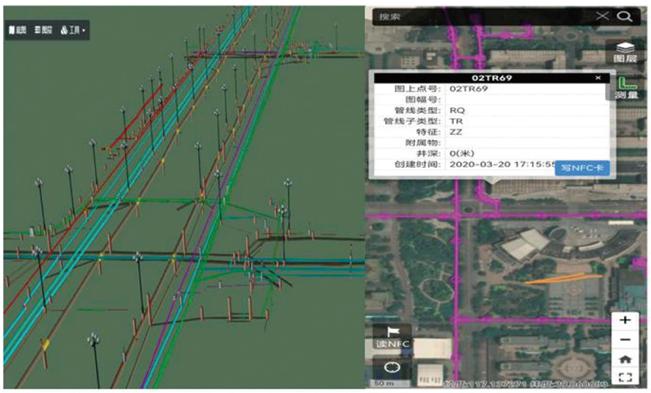The height and width of the screenshot is (393, 651).
Task: Toggle fullscreen map view
Action: point(625,377)
